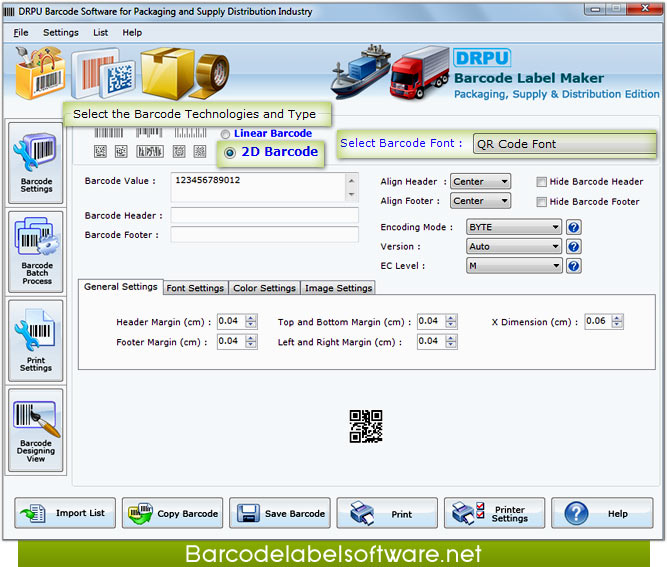
Task: Expand the Version dropdown
Action: (514, 246)
